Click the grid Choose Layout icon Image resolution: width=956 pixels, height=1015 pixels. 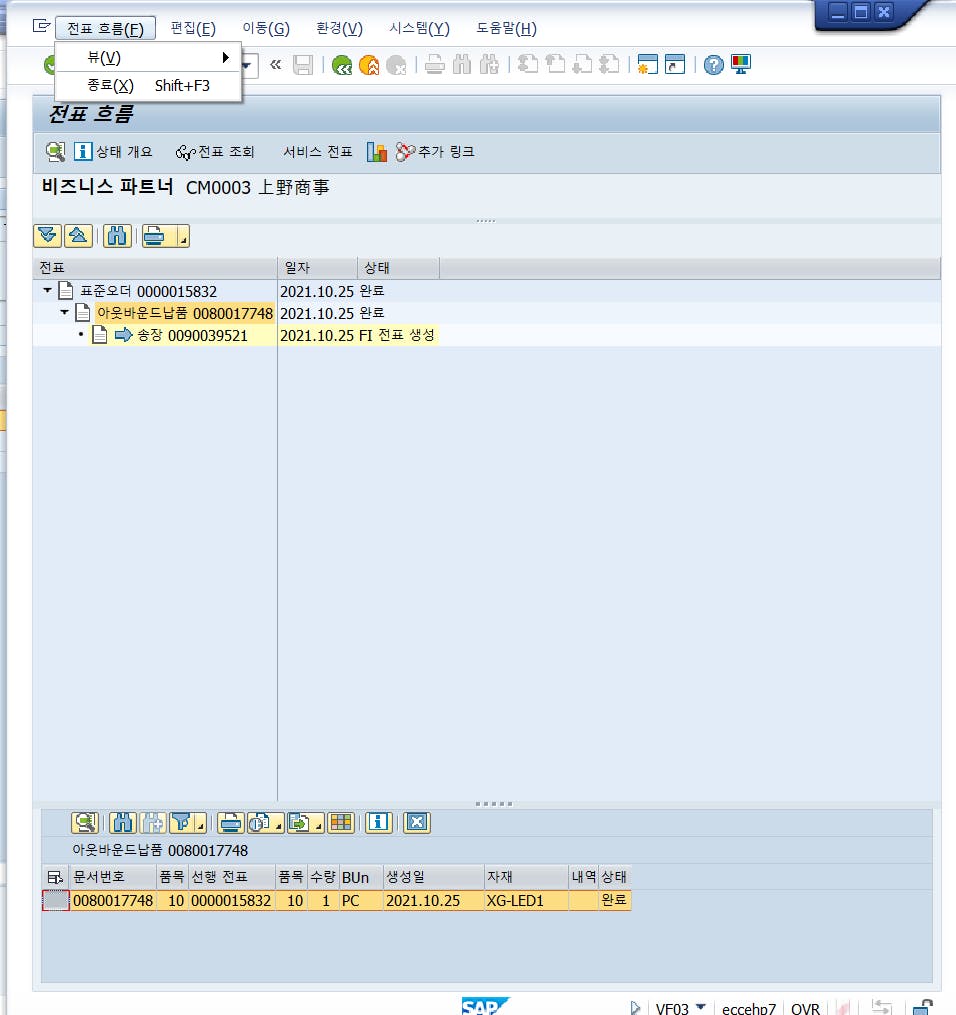(341, 823)
